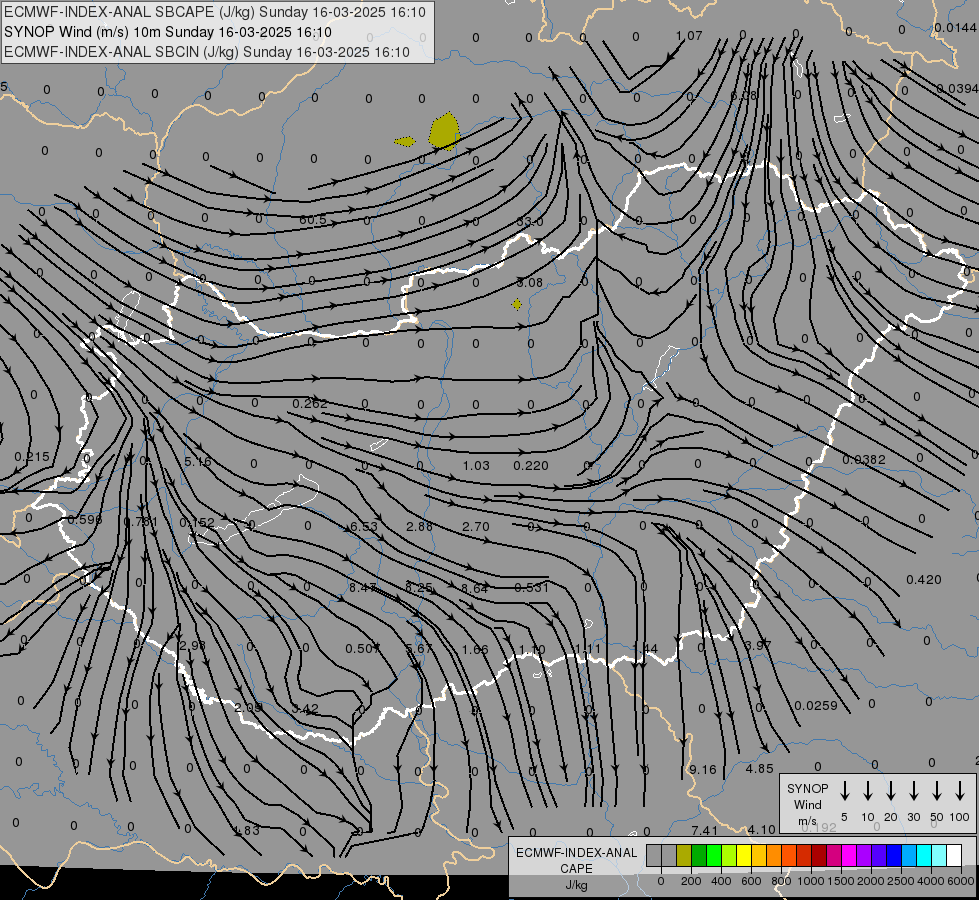Click the 5.67 map value

419,650
